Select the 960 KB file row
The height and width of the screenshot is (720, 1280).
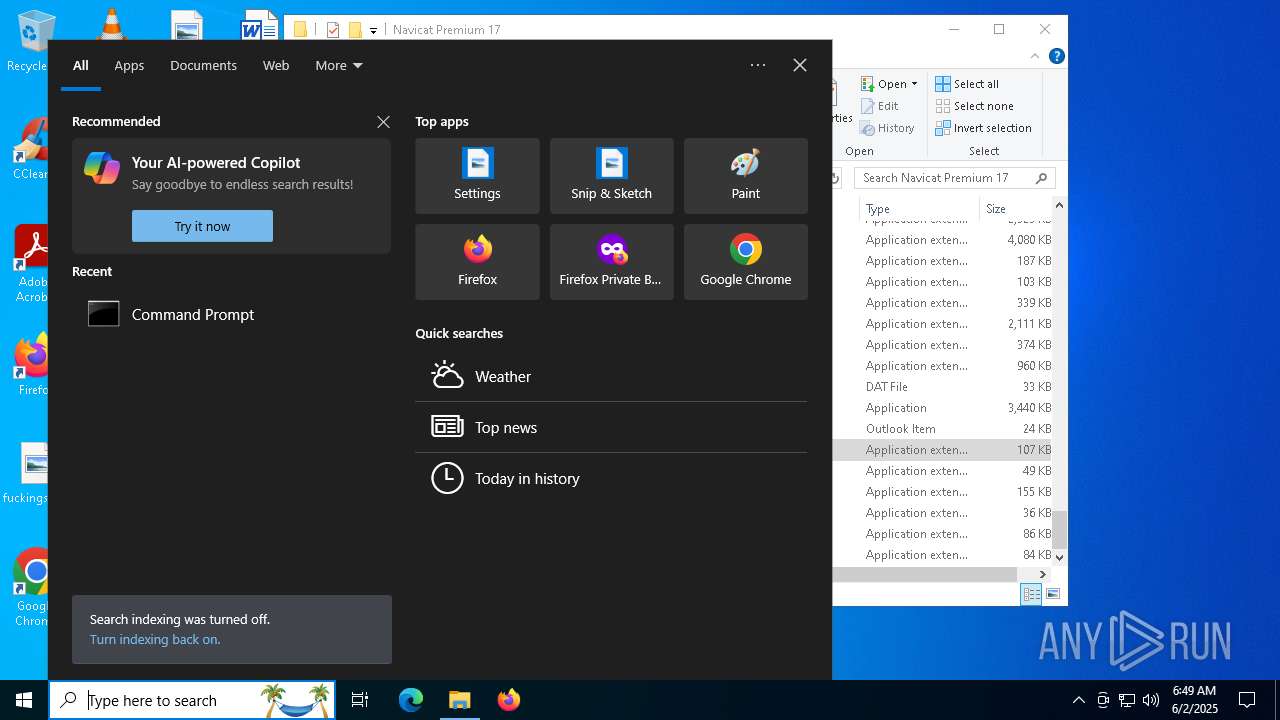[943, 366]
